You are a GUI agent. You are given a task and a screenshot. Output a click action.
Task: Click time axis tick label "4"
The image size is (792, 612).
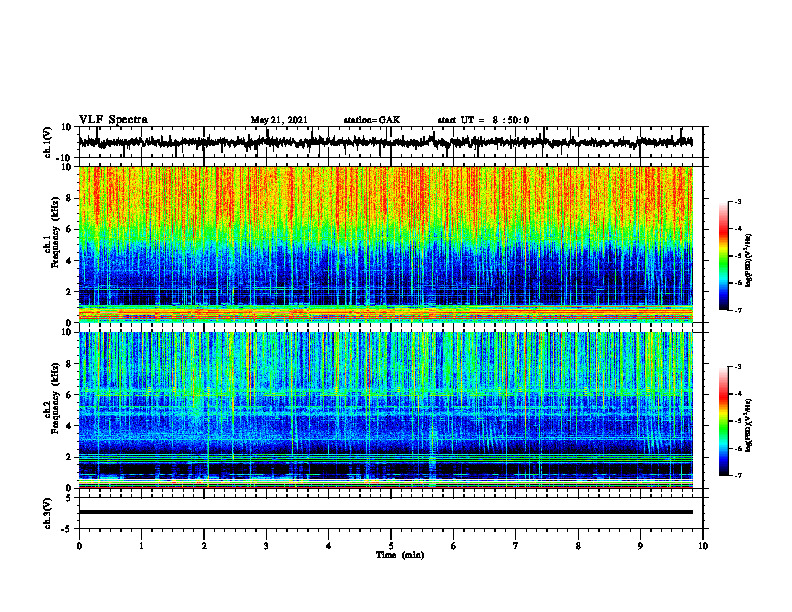329,546
